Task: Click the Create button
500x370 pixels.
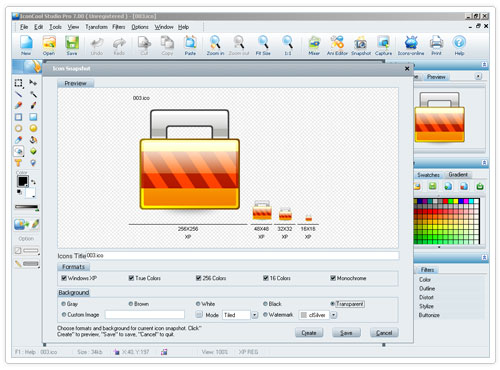Action: coord(309,333)
